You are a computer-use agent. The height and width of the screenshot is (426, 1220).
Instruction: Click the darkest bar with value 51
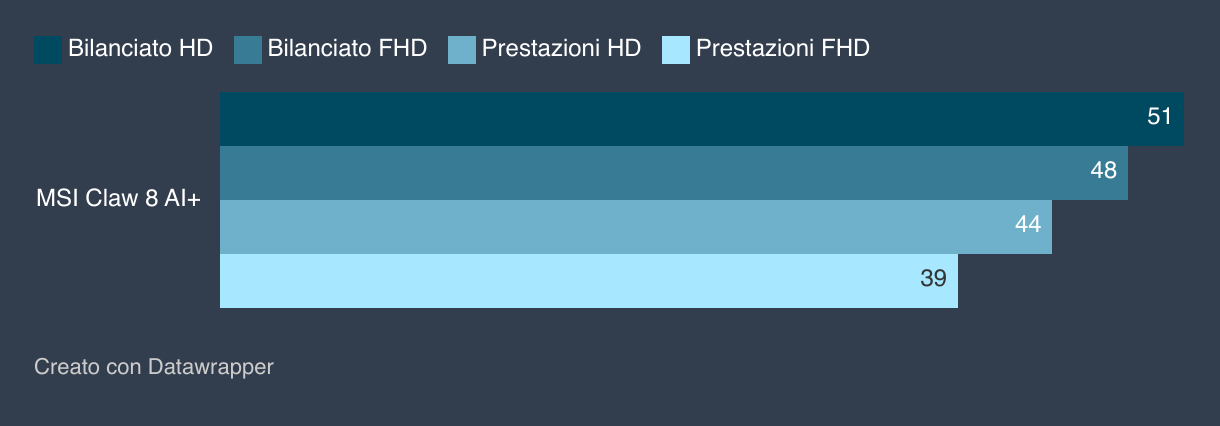coord(702,119)
